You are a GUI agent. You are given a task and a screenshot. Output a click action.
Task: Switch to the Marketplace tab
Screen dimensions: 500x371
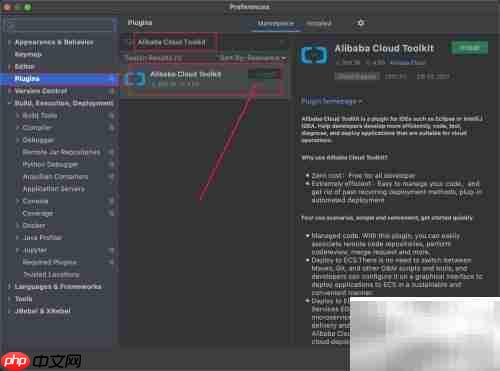click(x=276, y=23)
